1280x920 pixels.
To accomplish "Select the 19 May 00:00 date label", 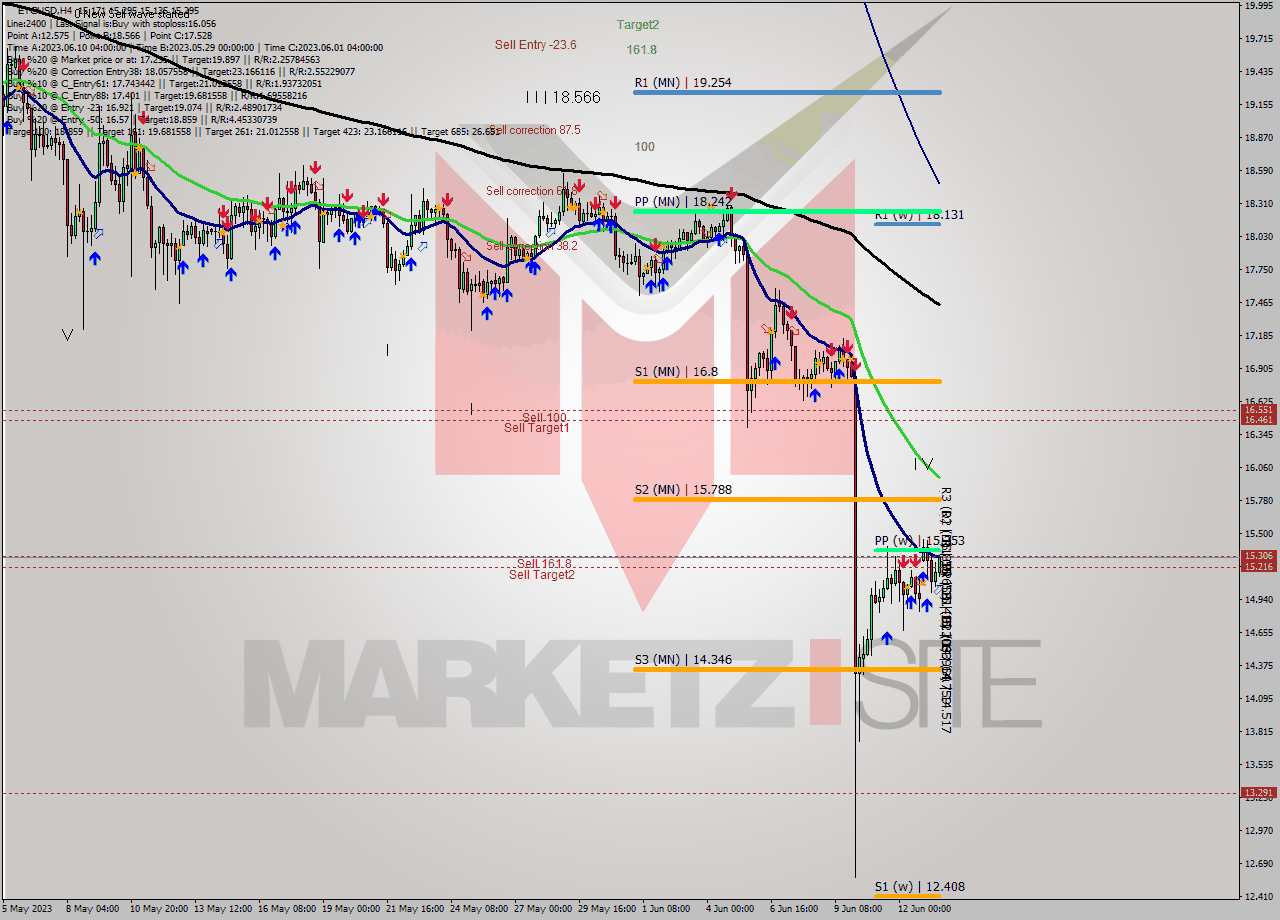I will tap(352, 910).
